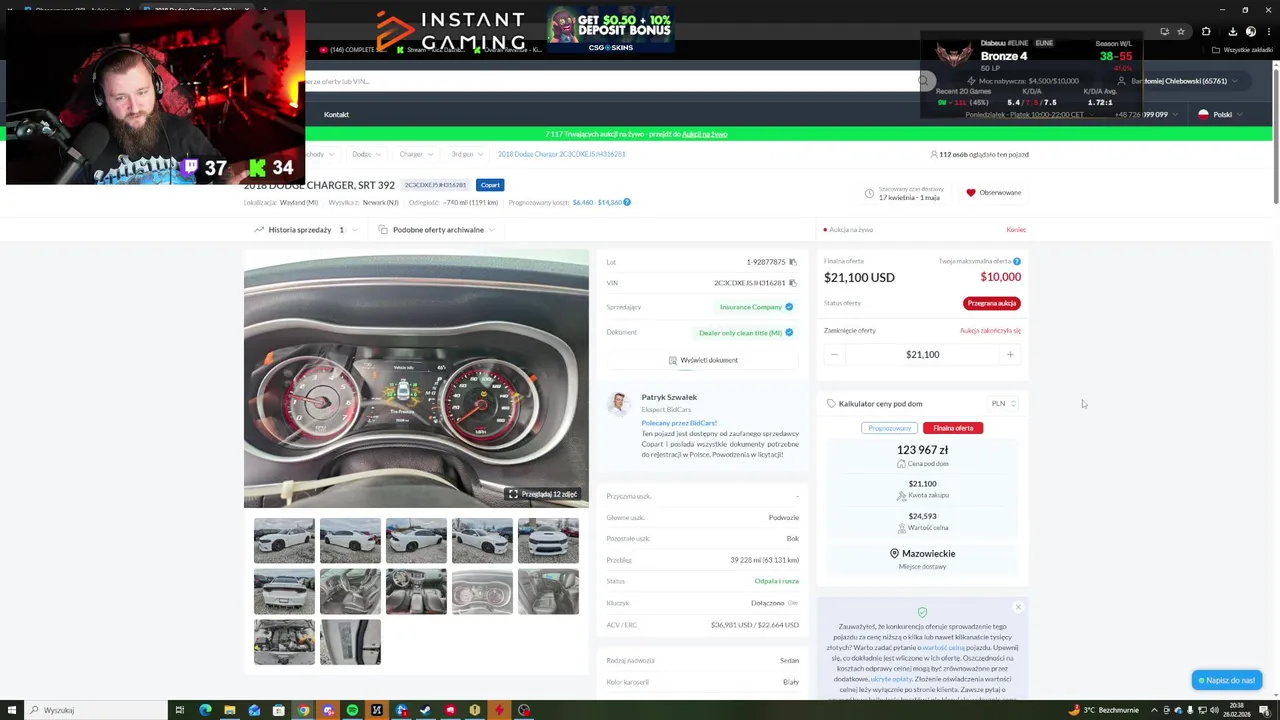Screen dimensions: 1280x720
Task: Open info tooltip beside Twoja maksymalna oferta
Action: [x=1017, y=261]
